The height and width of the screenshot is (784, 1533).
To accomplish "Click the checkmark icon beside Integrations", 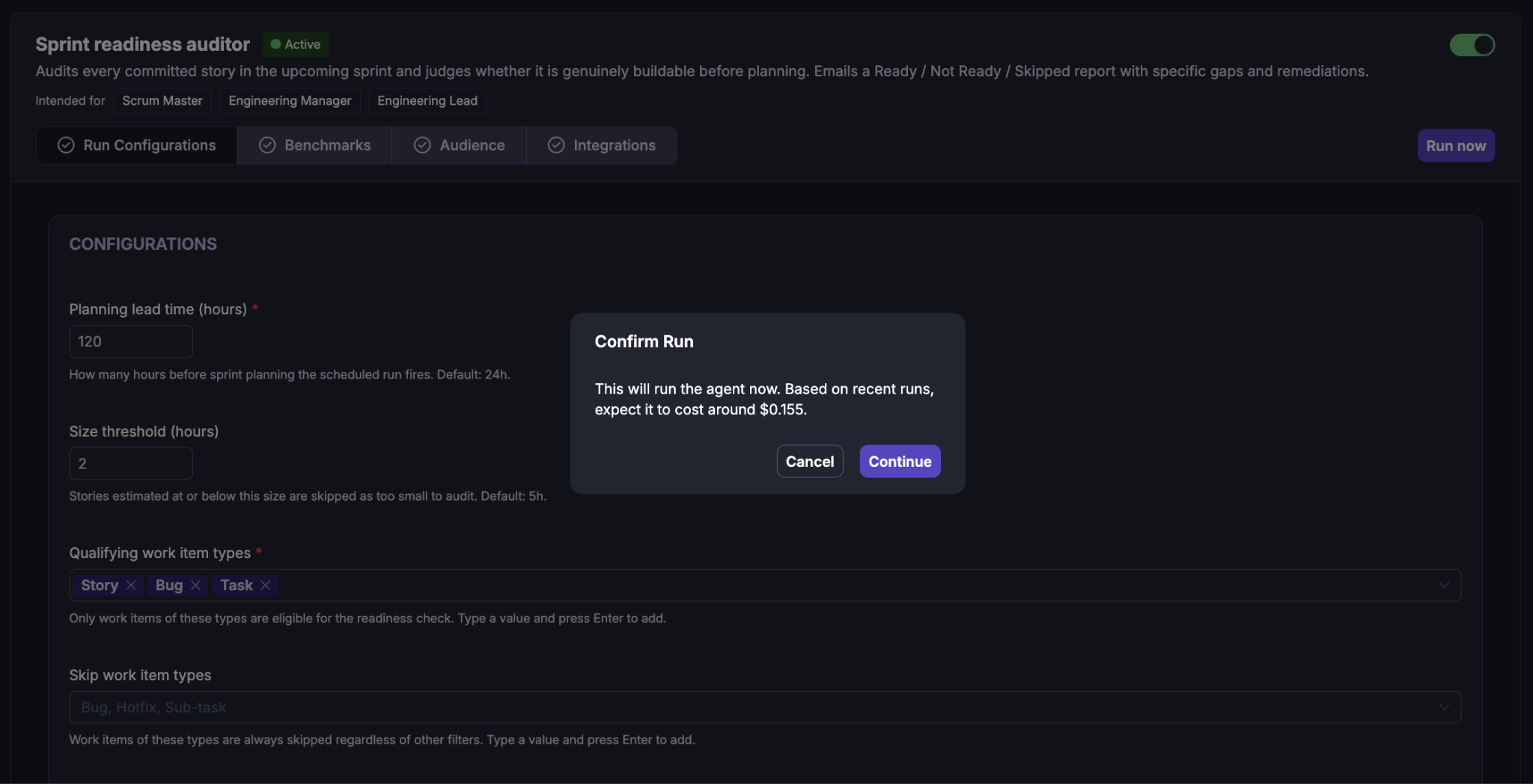I will click(x=556, y=145).
